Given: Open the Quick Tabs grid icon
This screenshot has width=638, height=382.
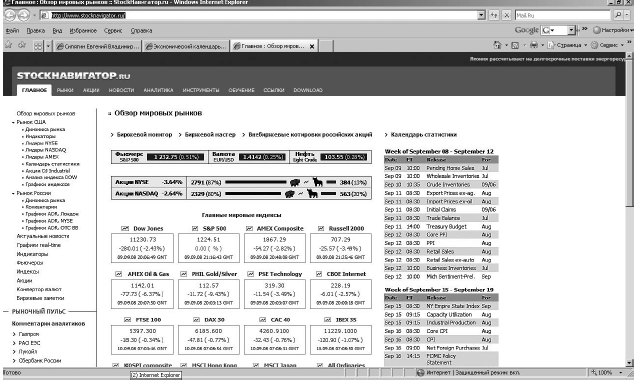Looking at the screenshot, I should (38, 46).
